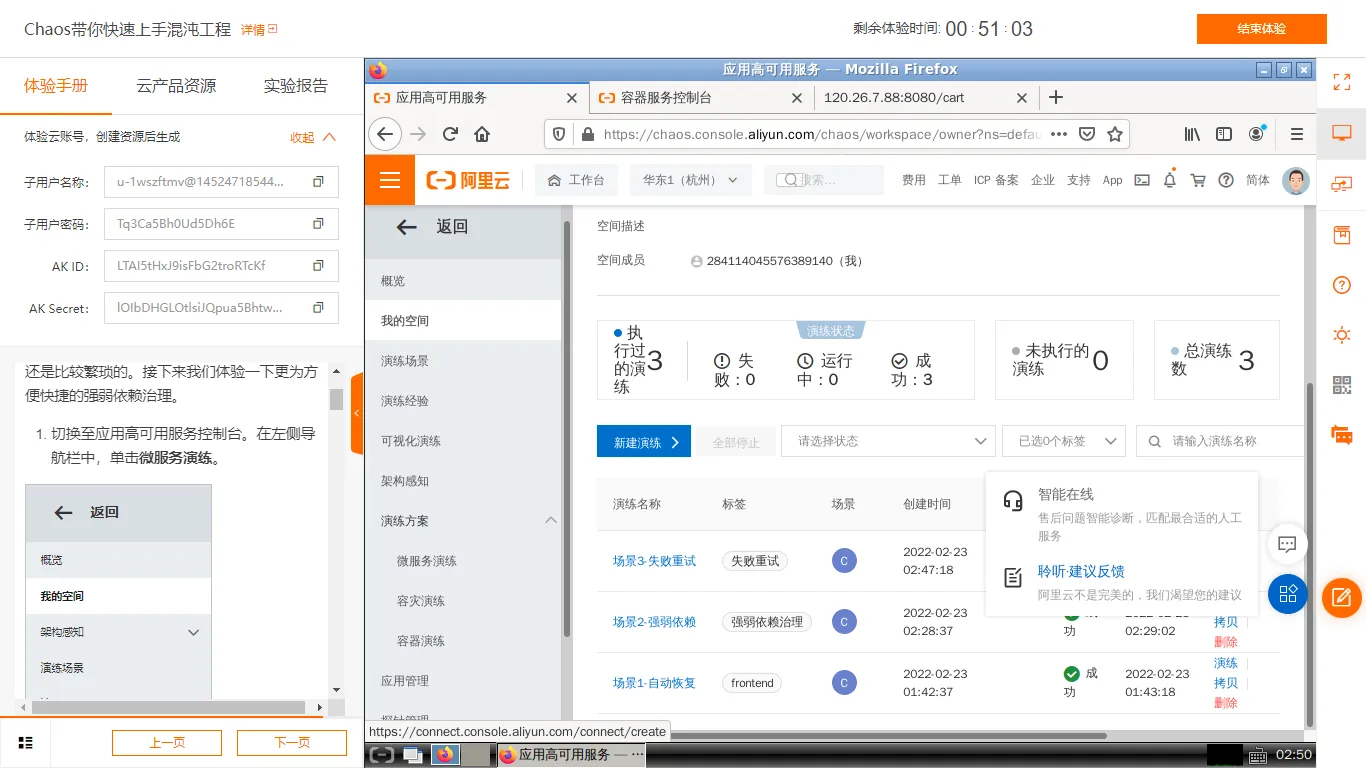Reload the page in Firefox
This screenshot has width=1366, height=768.
450,134
